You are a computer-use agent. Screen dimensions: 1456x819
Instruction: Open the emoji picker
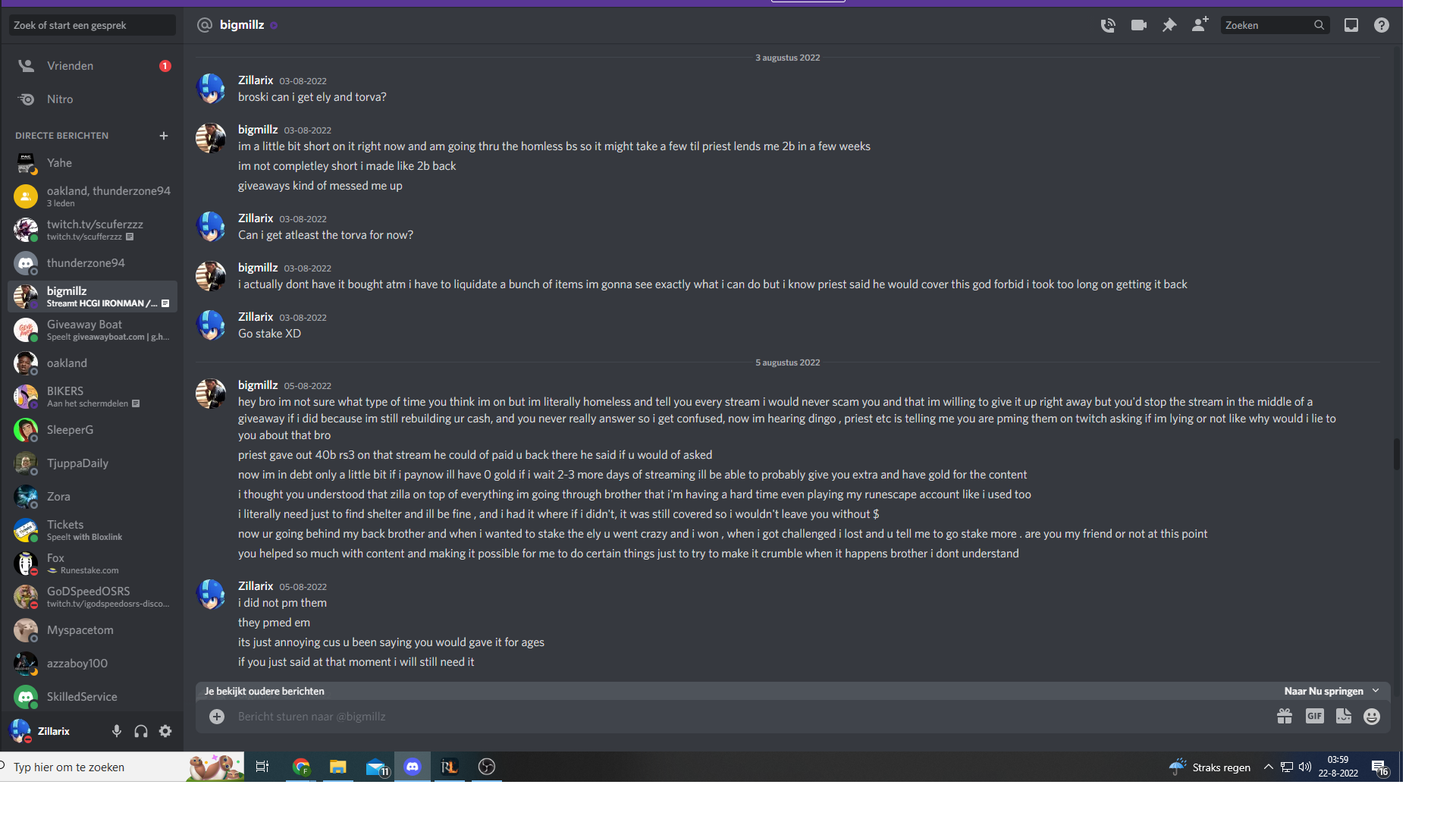coord(1372,717)
